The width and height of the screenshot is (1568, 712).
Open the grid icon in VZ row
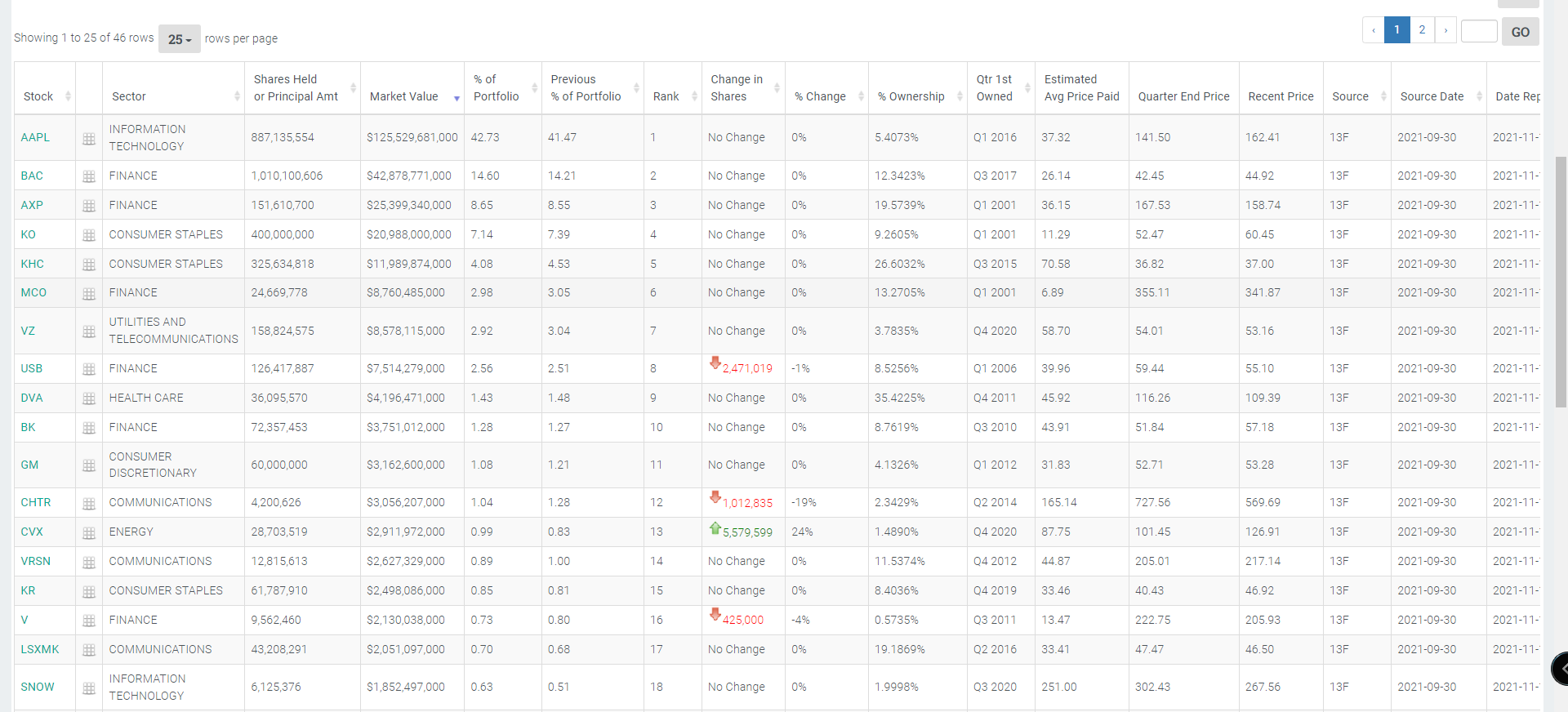coord(89,332)
